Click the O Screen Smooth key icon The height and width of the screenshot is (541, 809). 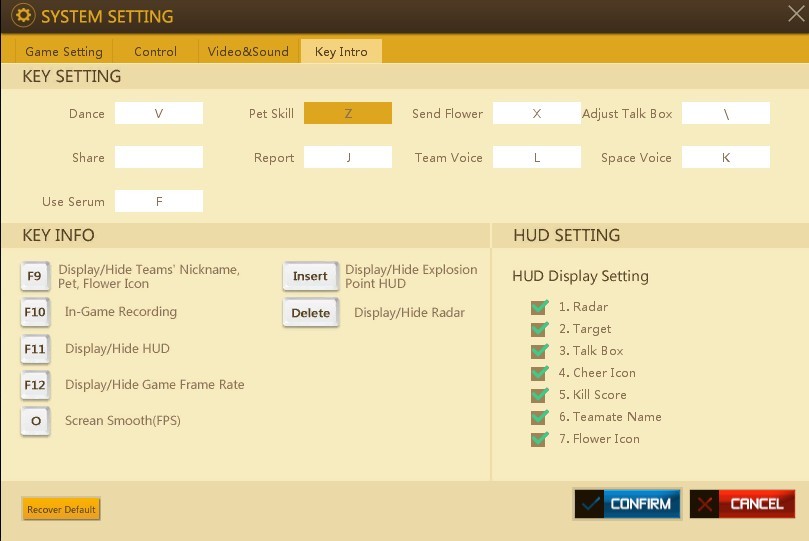pos(35,421)
